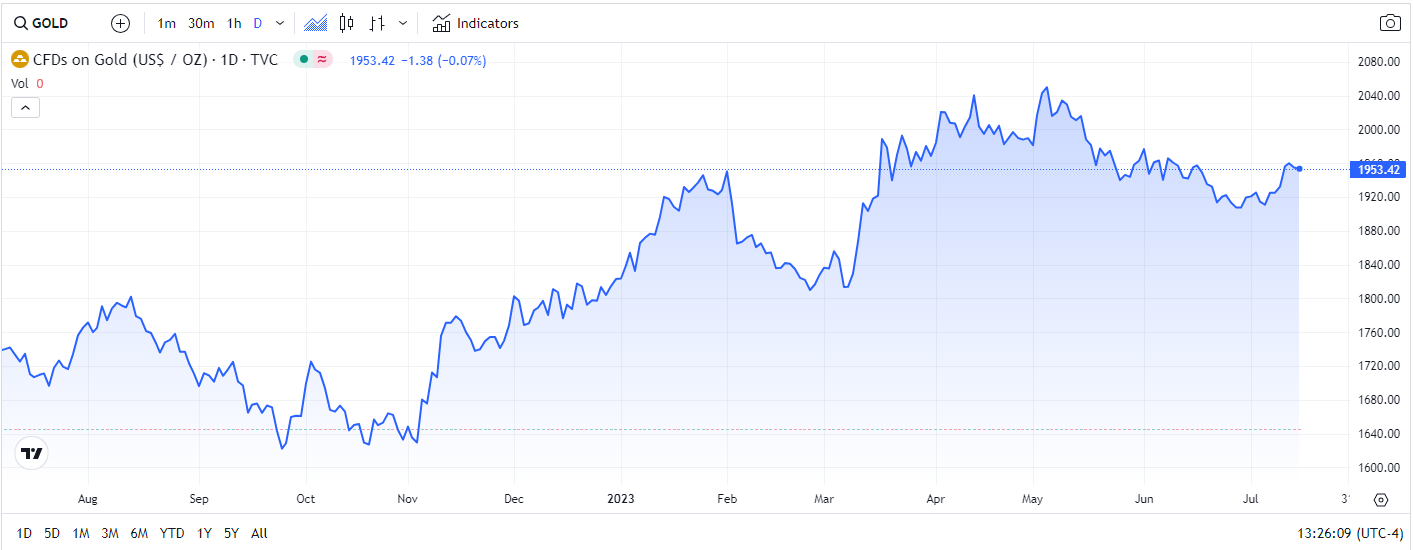Click the Vol indicator legend label
The image size is (1413, 550).
tap(20, 84)
